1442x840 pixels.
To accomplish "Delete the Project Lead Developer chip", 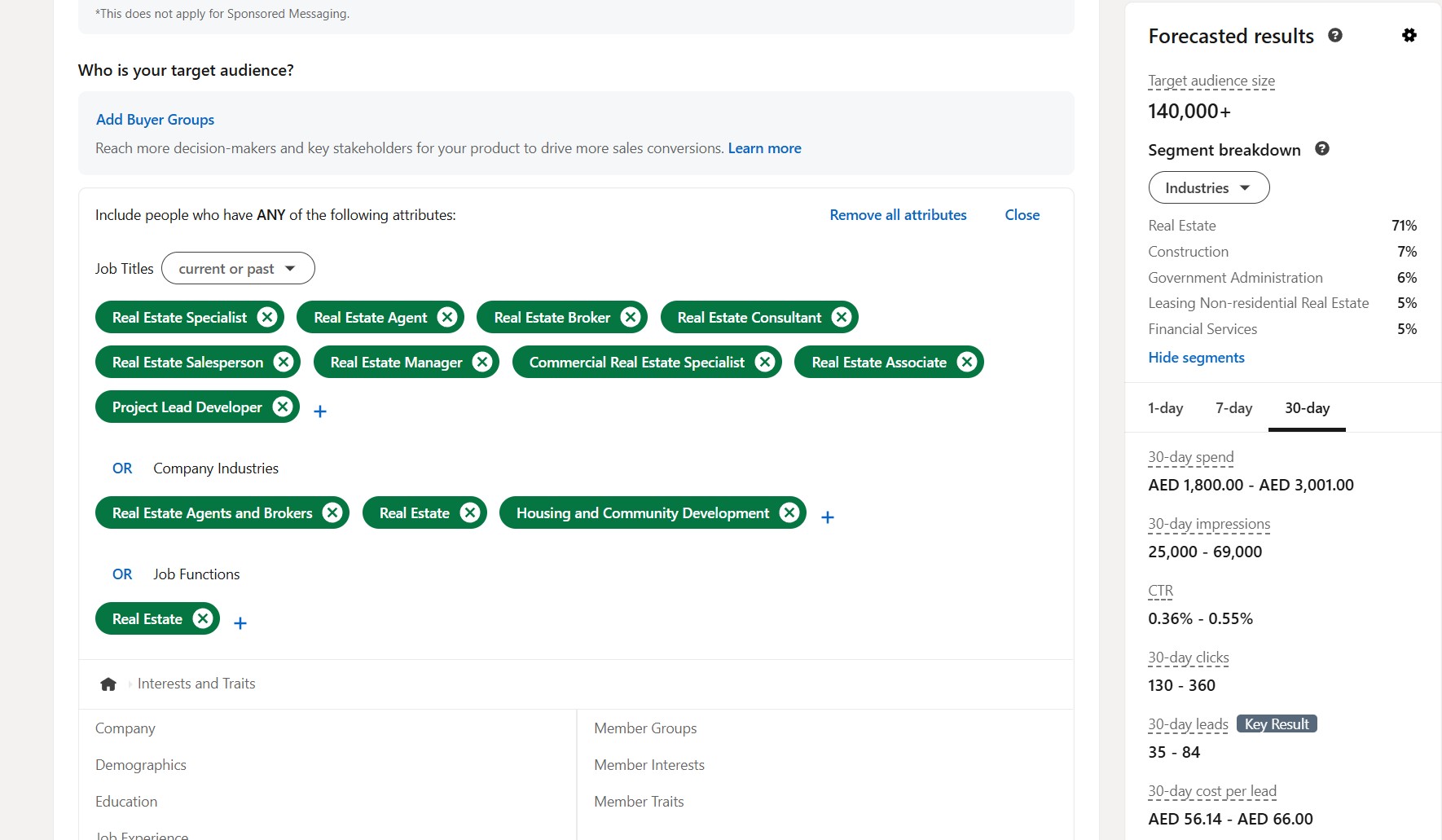I will coord(283,407).
